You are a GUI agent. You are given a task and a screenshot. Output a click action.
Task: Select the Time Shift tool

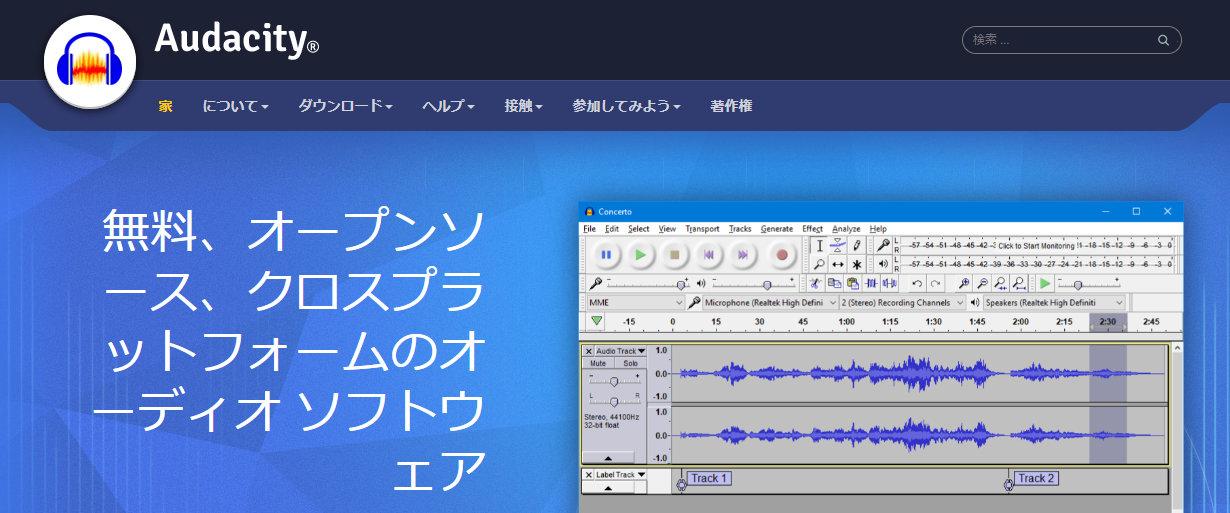tap(838, 264)
